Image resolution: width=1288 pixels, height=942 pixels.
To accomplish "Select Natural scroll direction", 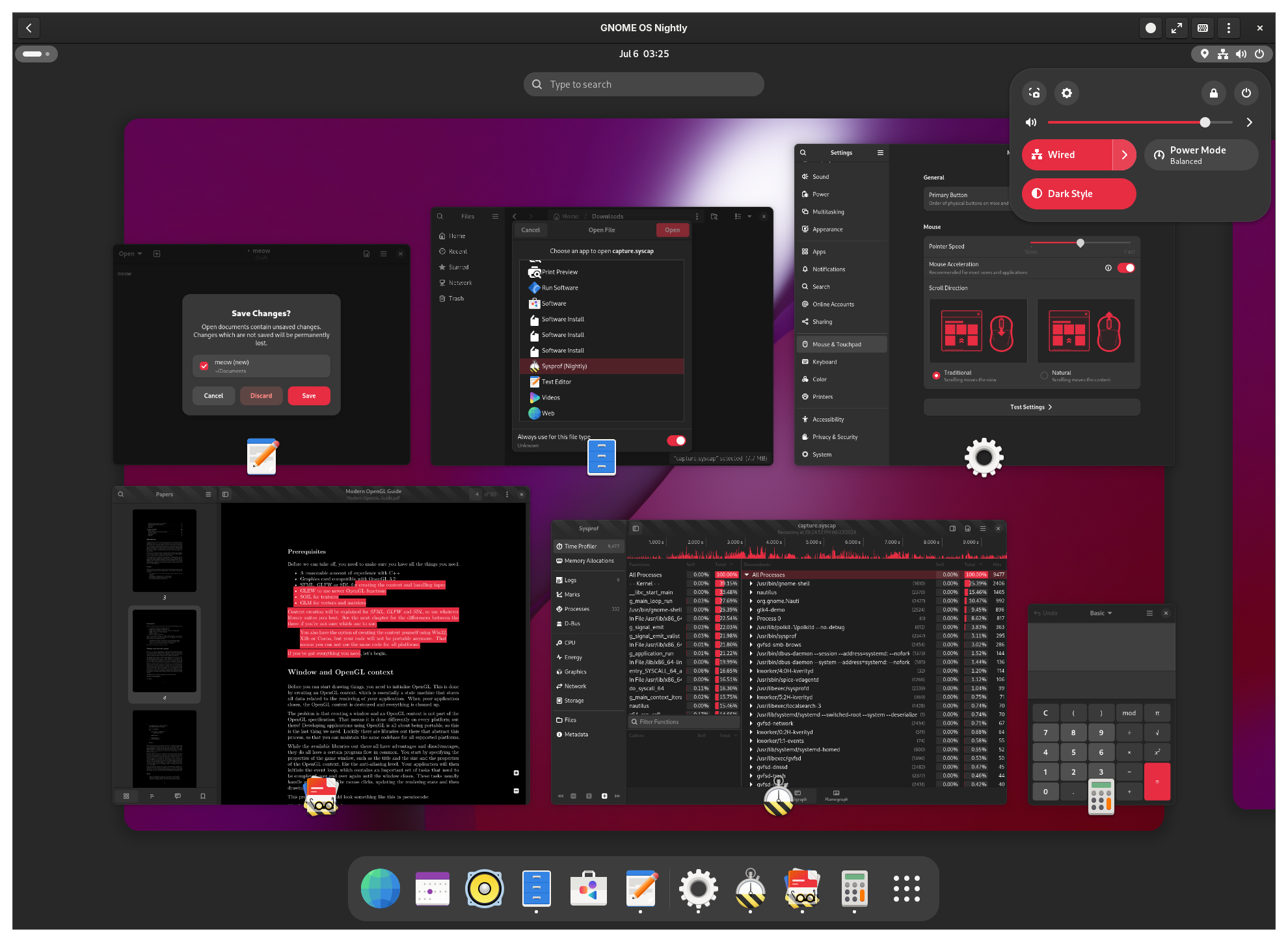I will [1044, 375].
